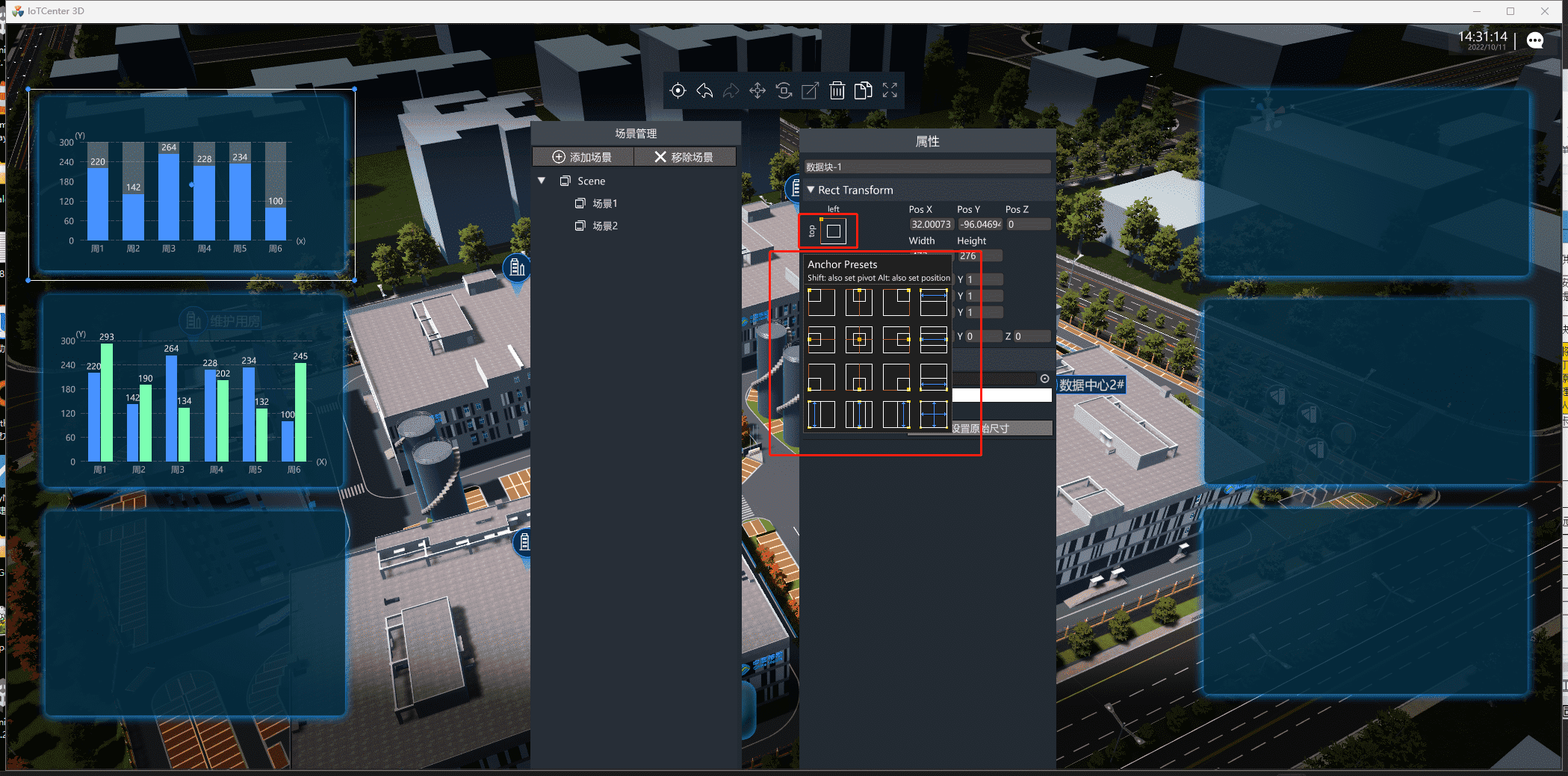Click the copy/duplicate icon in the toolbar
This screenshot has height=776, width=1568.
point(863,90)
